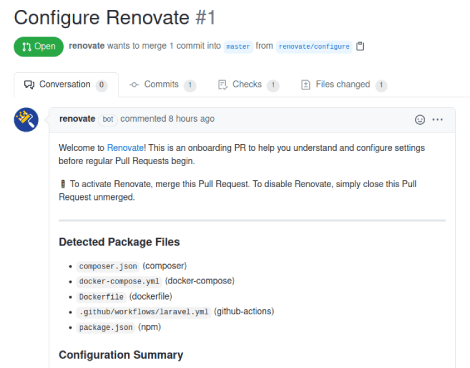
Task: Copy the renovate/configure branch name
Action: [x=360, y=46]
